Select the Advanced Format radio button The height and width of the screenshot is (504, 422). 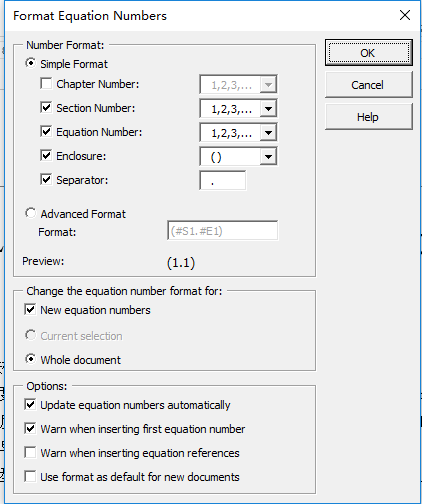tap(30, 213)
